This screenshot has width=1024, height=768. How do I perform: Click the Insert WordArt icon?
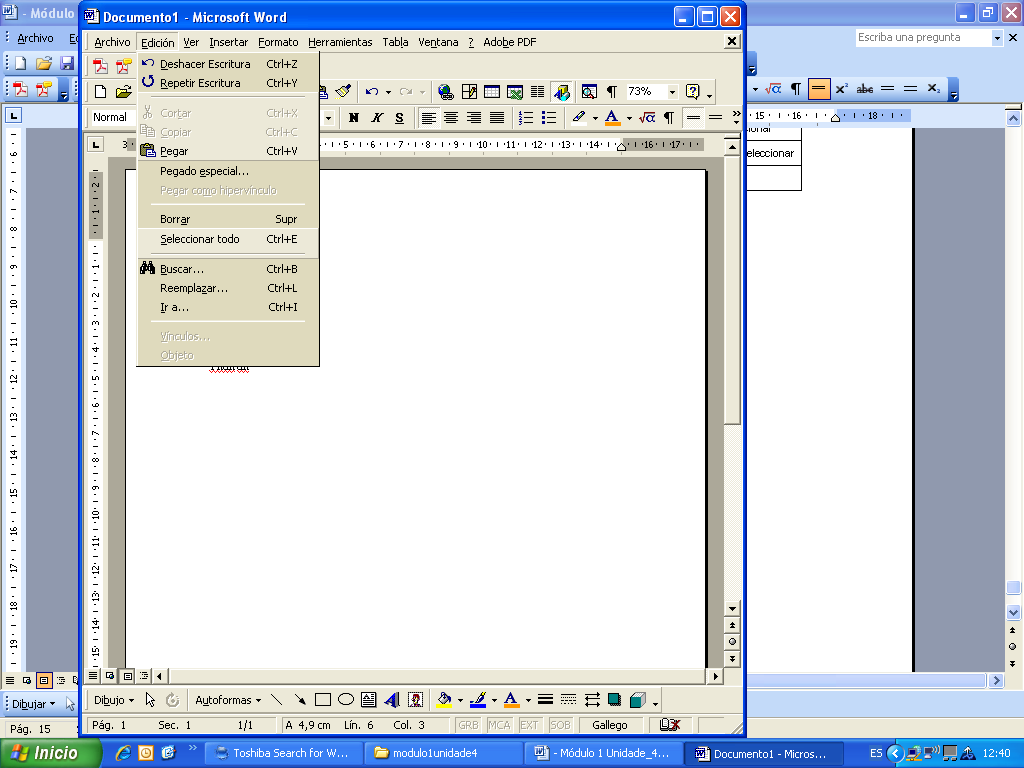(391, 700)
